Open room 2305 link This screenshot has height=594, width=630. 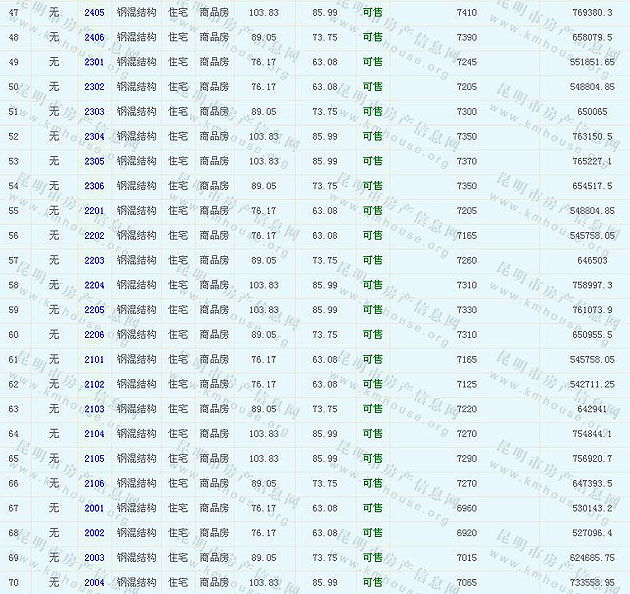pyautogui.click(x=94, y=161)
